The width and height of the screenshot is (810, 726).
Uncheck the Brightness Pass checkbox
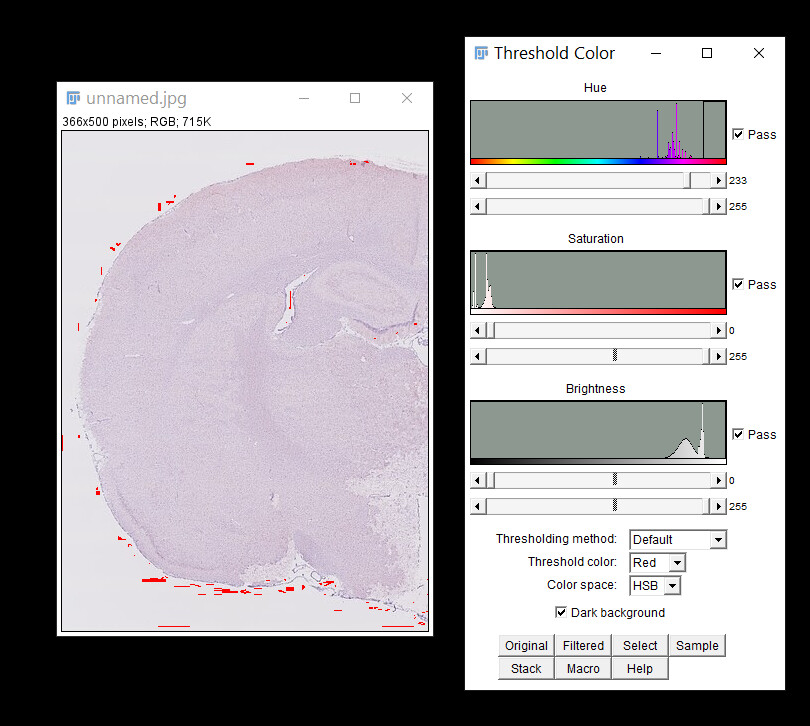pyautogui.click(x=738, y=434)
